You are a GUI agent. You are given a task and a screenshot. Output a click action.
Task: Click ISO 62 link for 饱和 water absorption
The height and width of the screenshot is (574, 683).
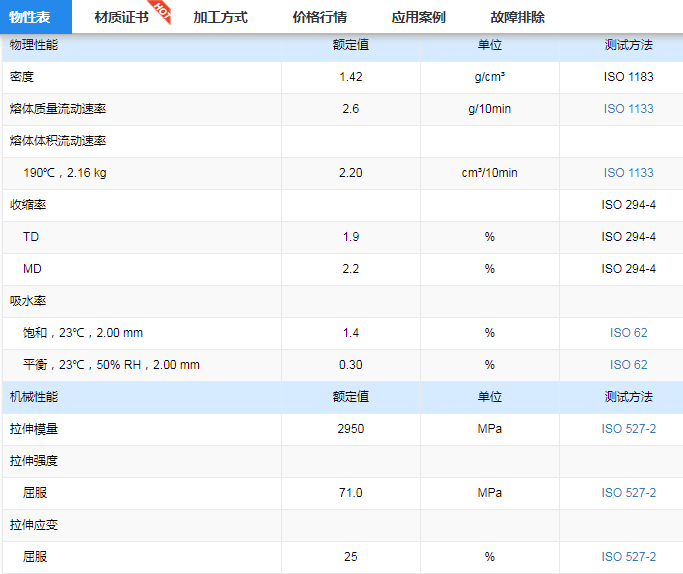pos(628,333)
